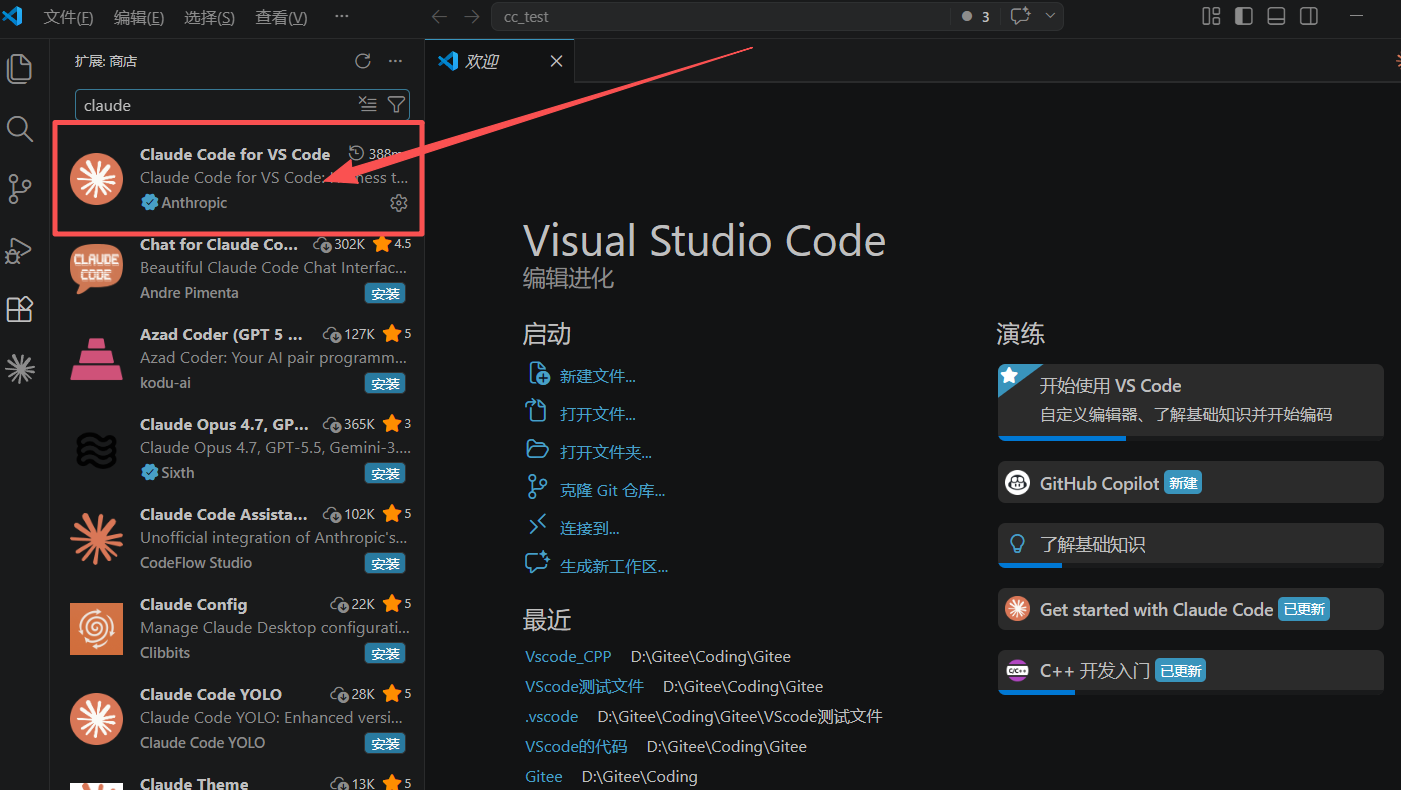Open the 选择(S) menu
The image size is (1401, 790).
click(x=210, y=18)
